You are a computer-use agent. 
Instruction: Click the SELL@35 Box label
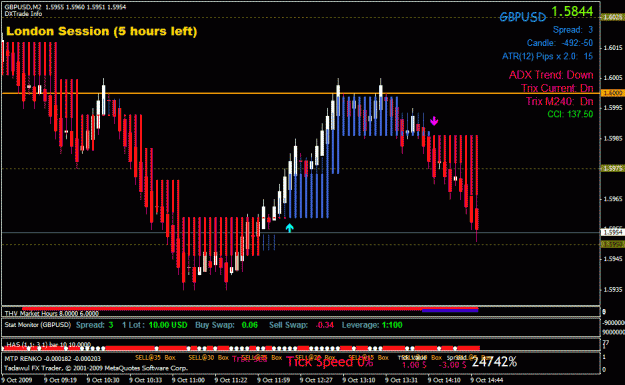click(155, 358)
